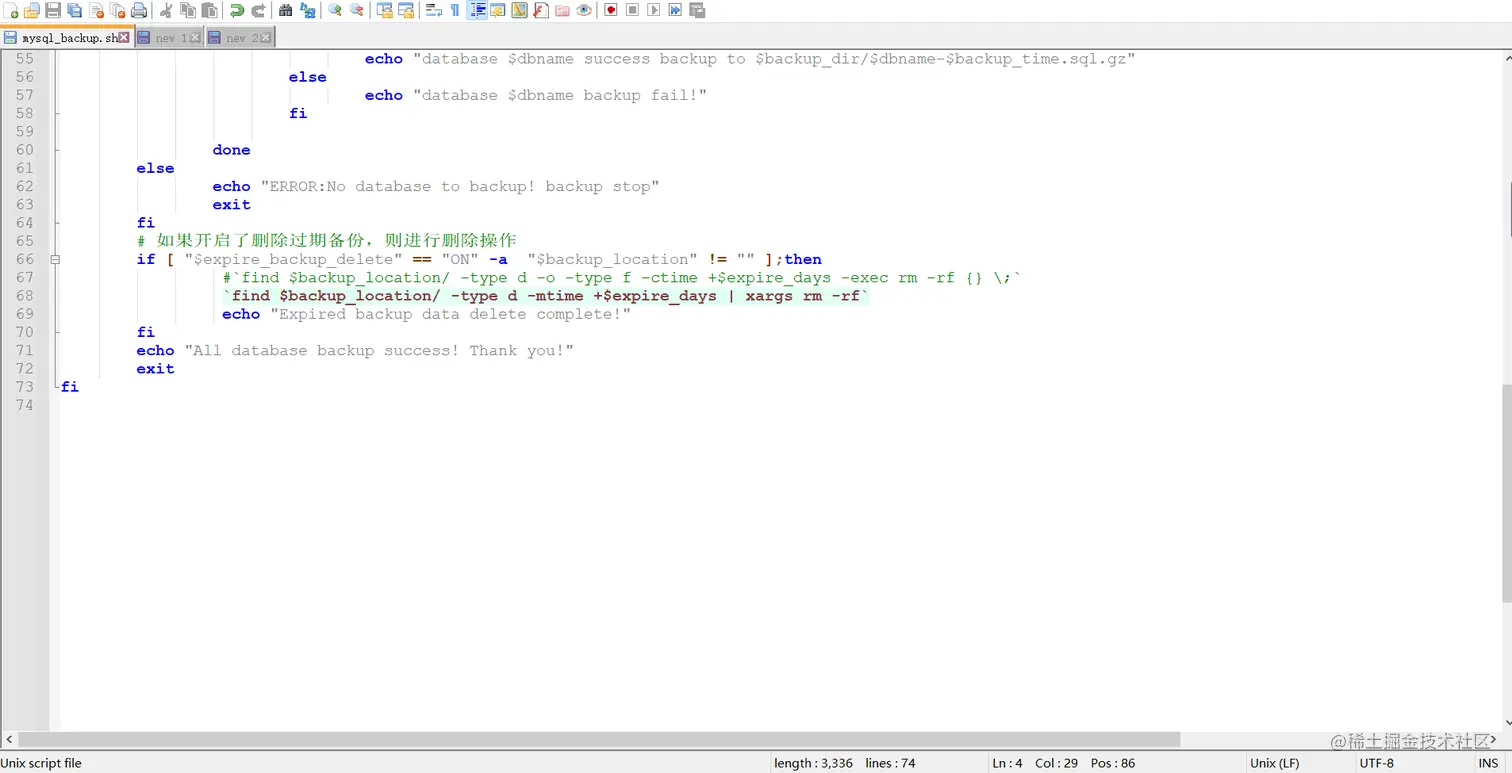Open Find with the binoculars icon
Viewport: 1512px width, 773px height.
[286, 10]
